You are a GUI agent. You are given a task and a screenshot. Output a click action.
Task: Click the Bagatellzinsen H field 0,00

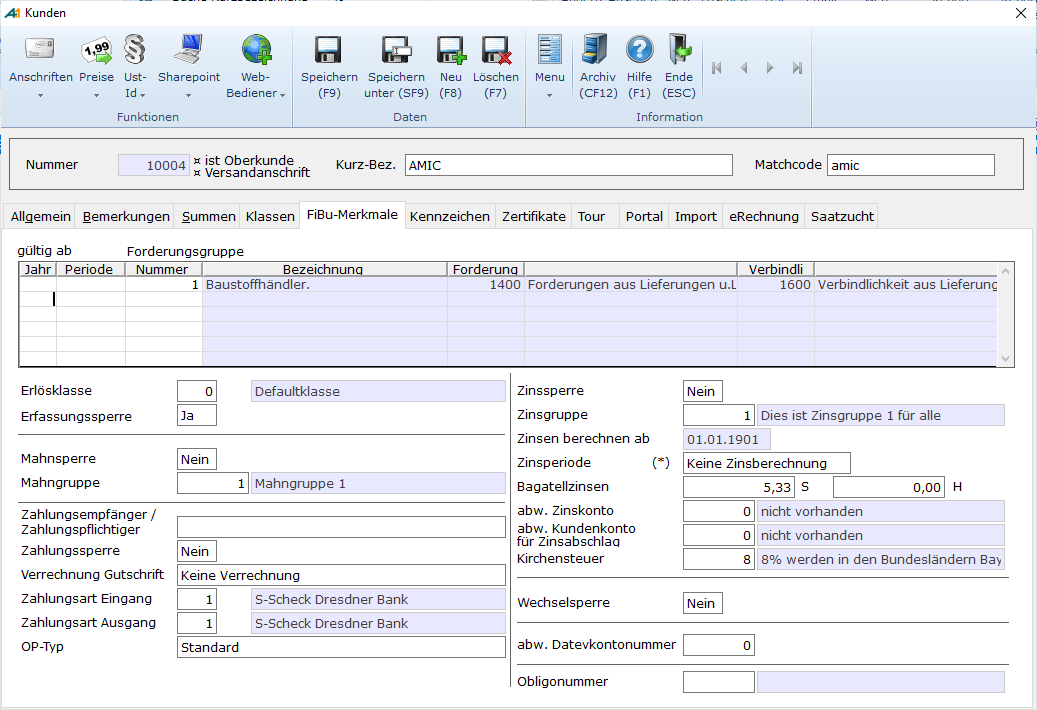pos(889,487)
